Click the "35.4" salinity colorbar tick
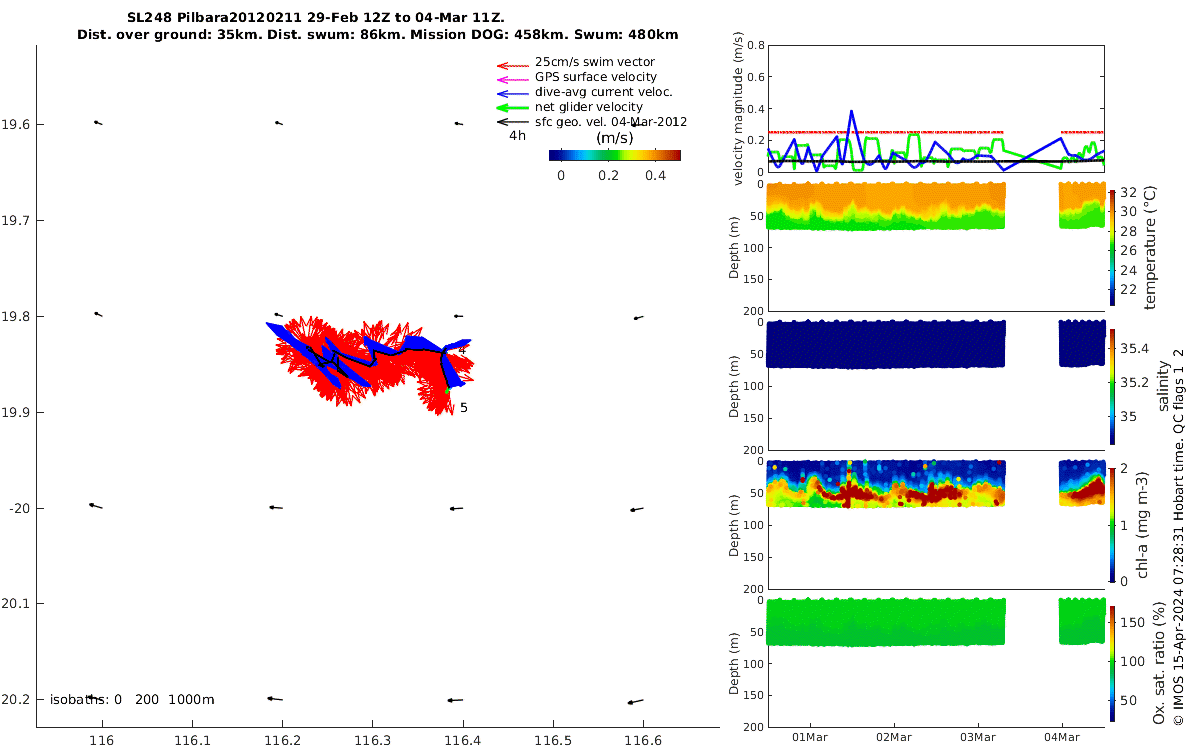 [1133, 348]
